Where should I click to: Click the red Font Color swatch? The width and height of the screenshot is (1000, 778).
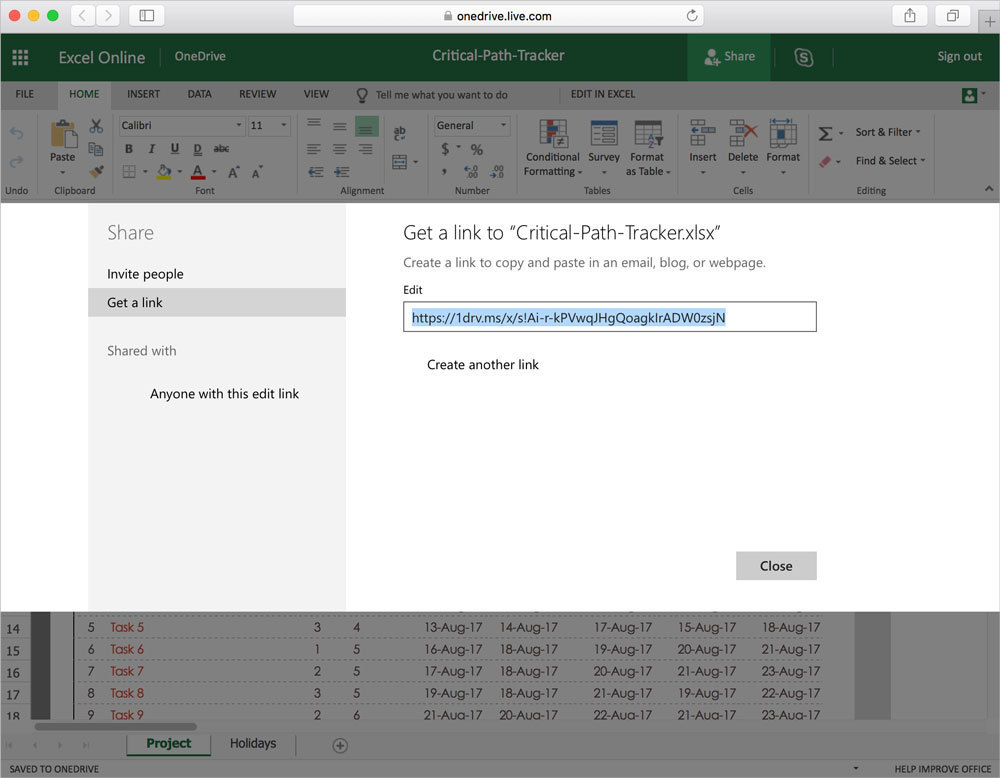[198, 172]
